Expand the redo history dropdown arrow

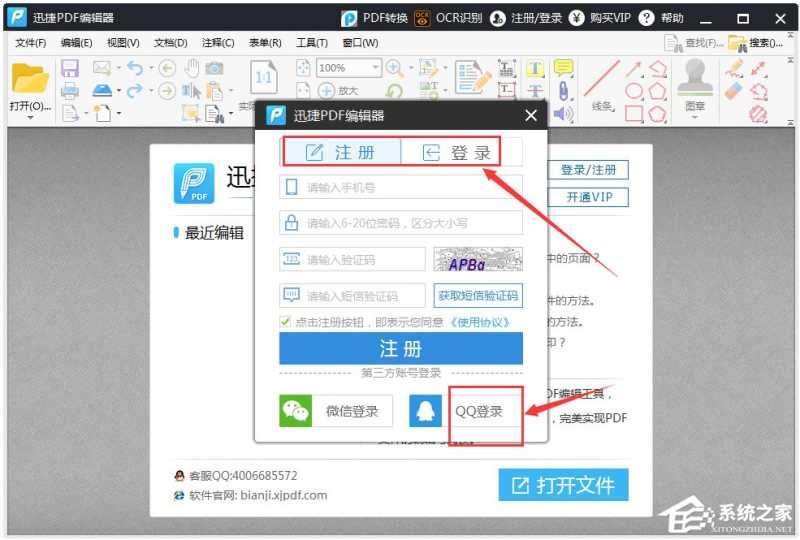(151, 91)
